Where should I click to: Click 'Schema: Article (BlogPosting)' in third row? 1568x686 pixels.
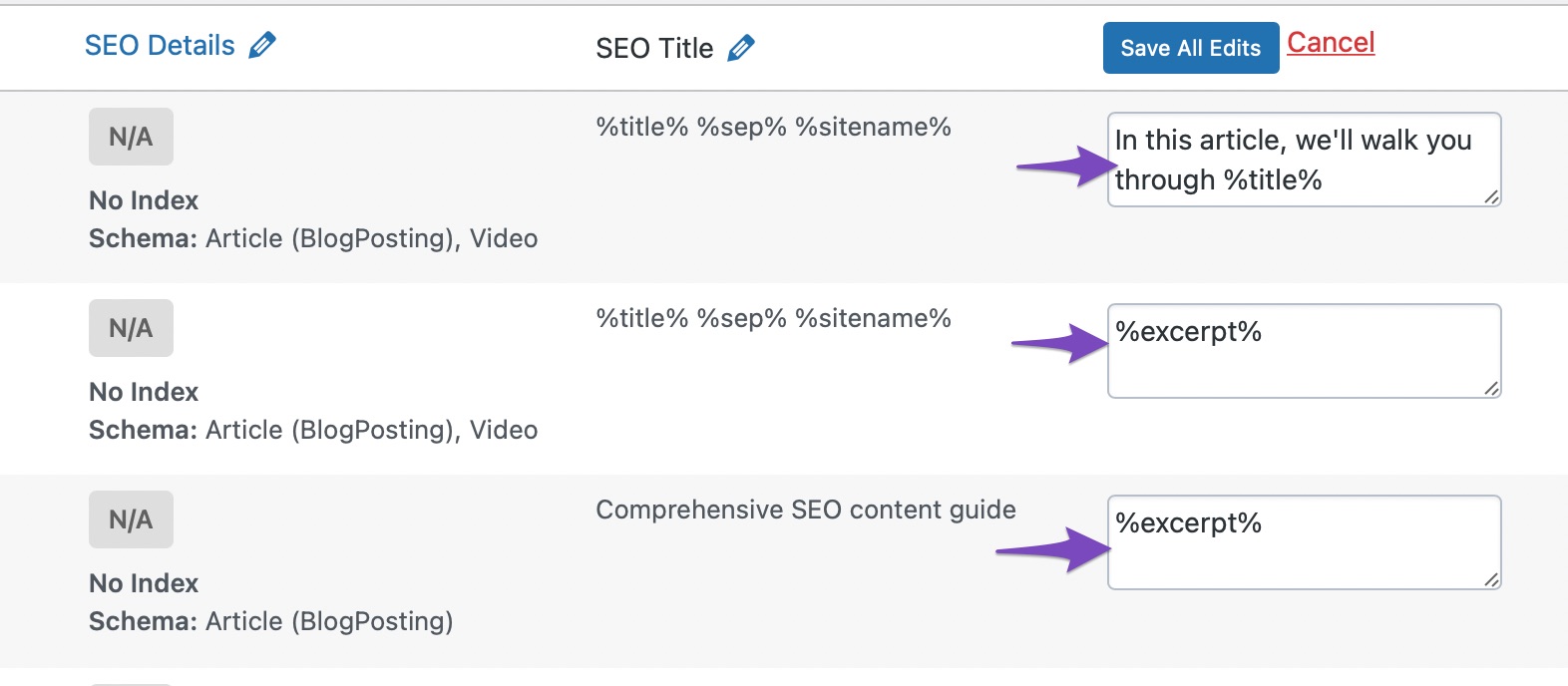click(271, 621)
